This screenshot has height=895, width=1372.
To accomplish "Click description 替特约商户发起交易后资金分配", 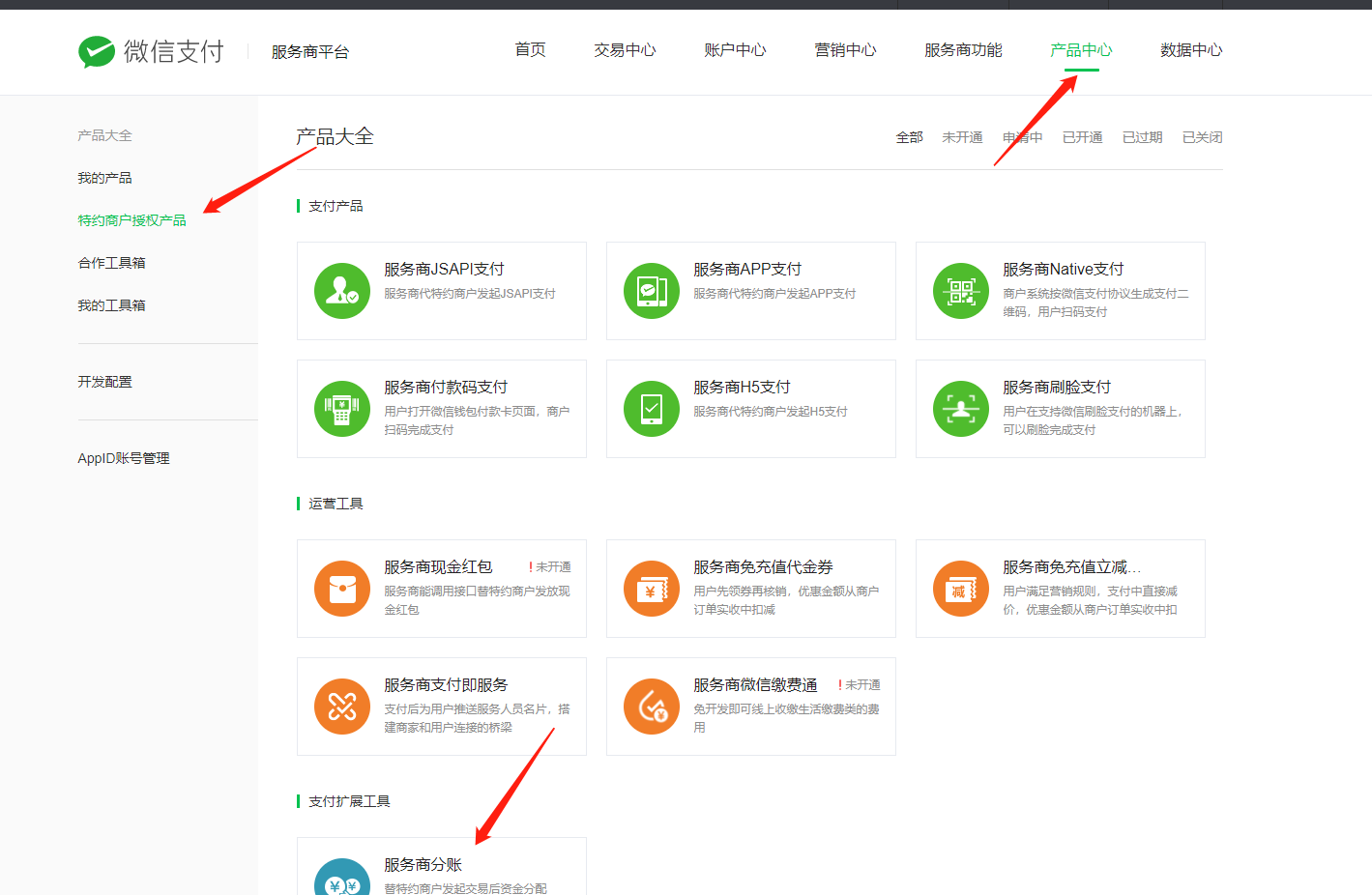I will pos(465,888).
